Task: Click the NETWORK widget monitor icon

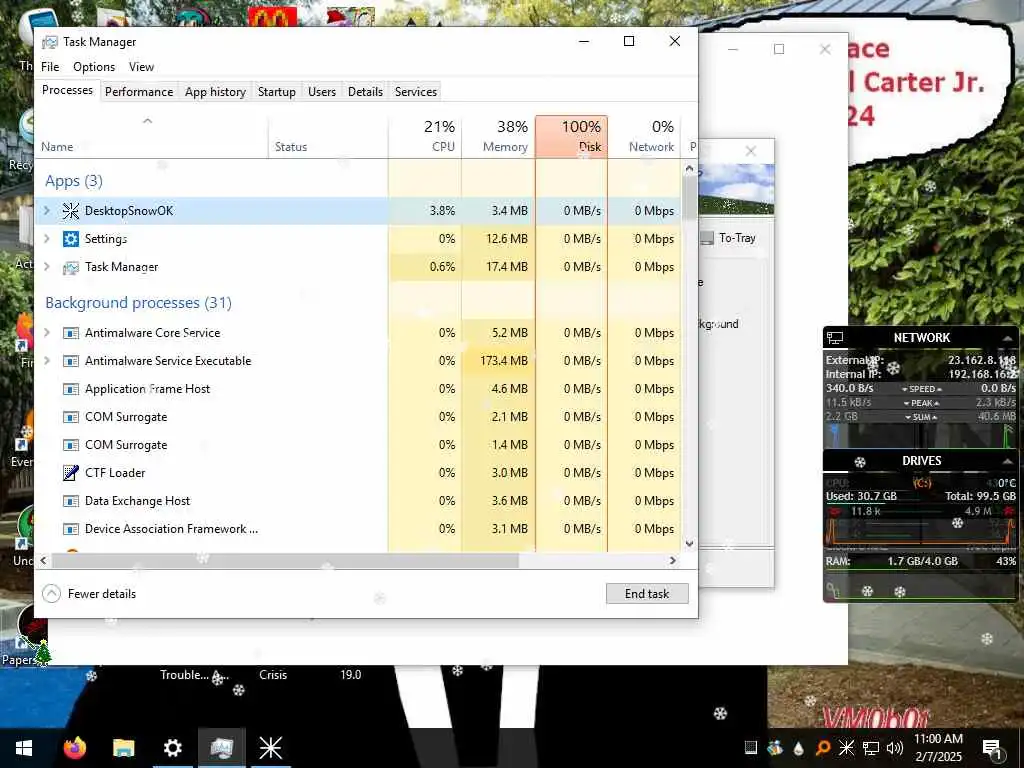Action: [835, 338]
